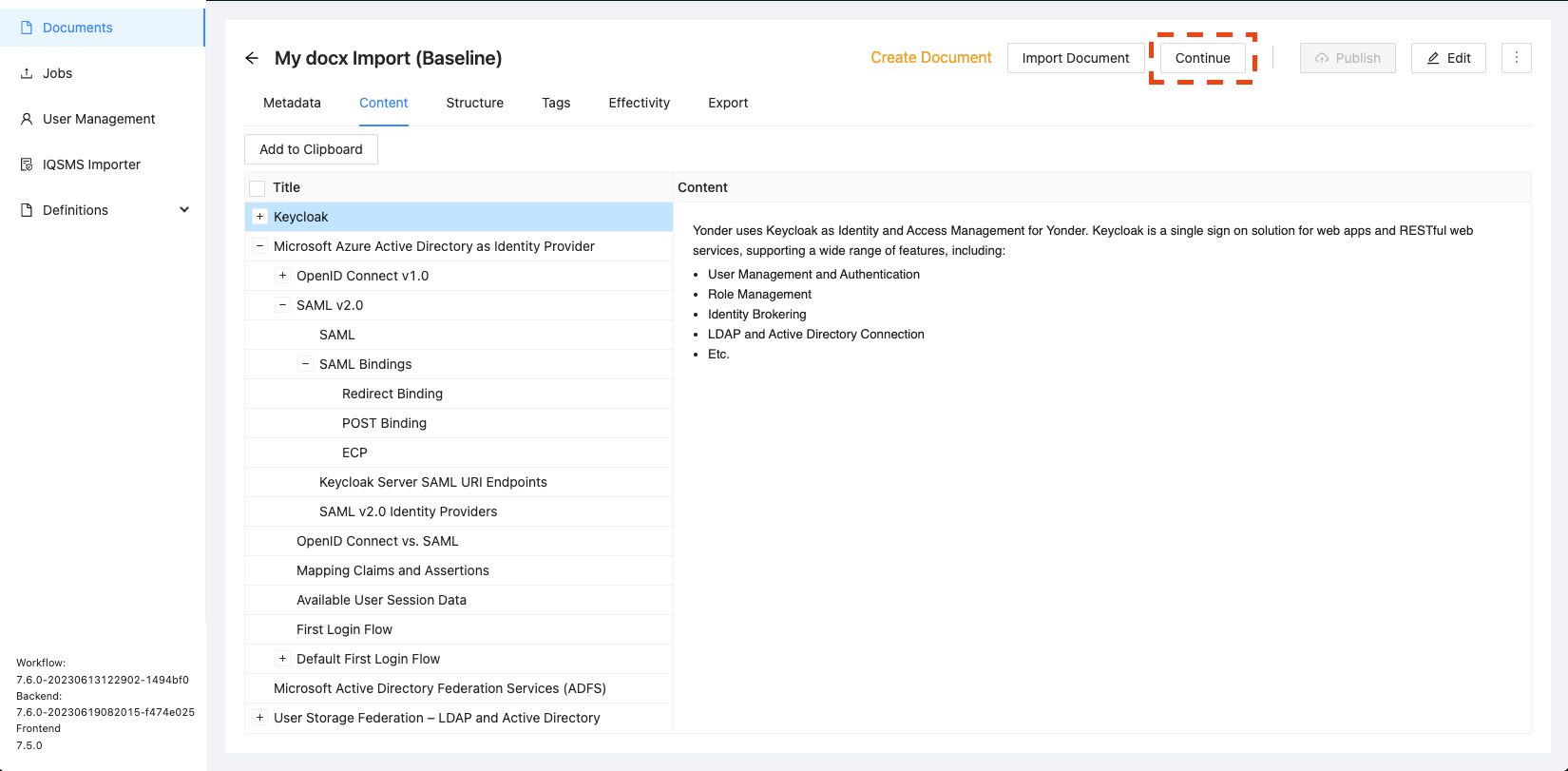Switch to the Export tab

(728, 103)
